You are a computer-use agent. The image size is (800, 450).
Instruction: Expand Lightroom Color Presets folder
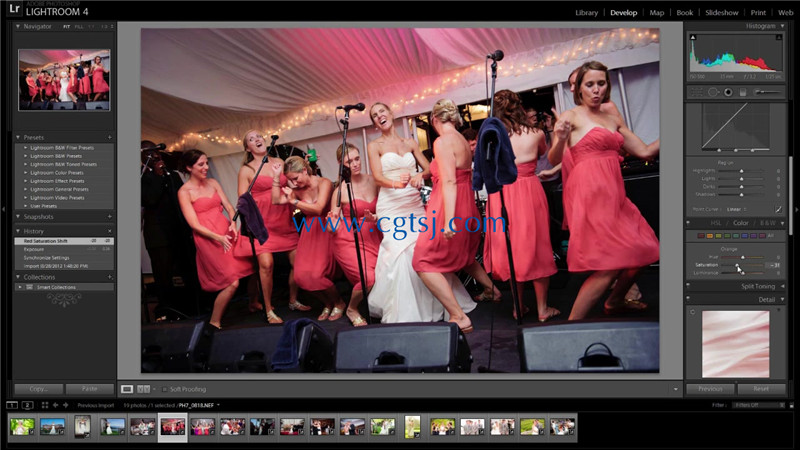tap(26, 172)
